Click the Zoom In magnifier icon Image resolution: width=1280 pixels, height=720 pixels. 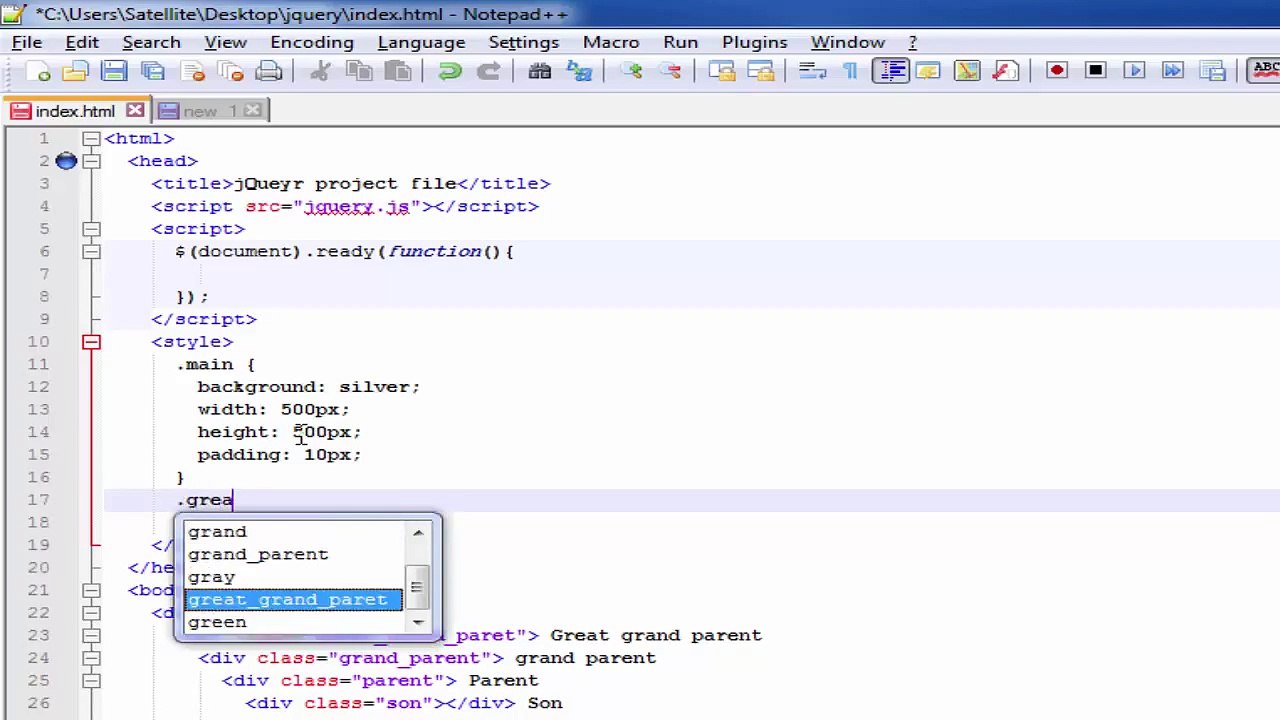[x=631, y=71]
